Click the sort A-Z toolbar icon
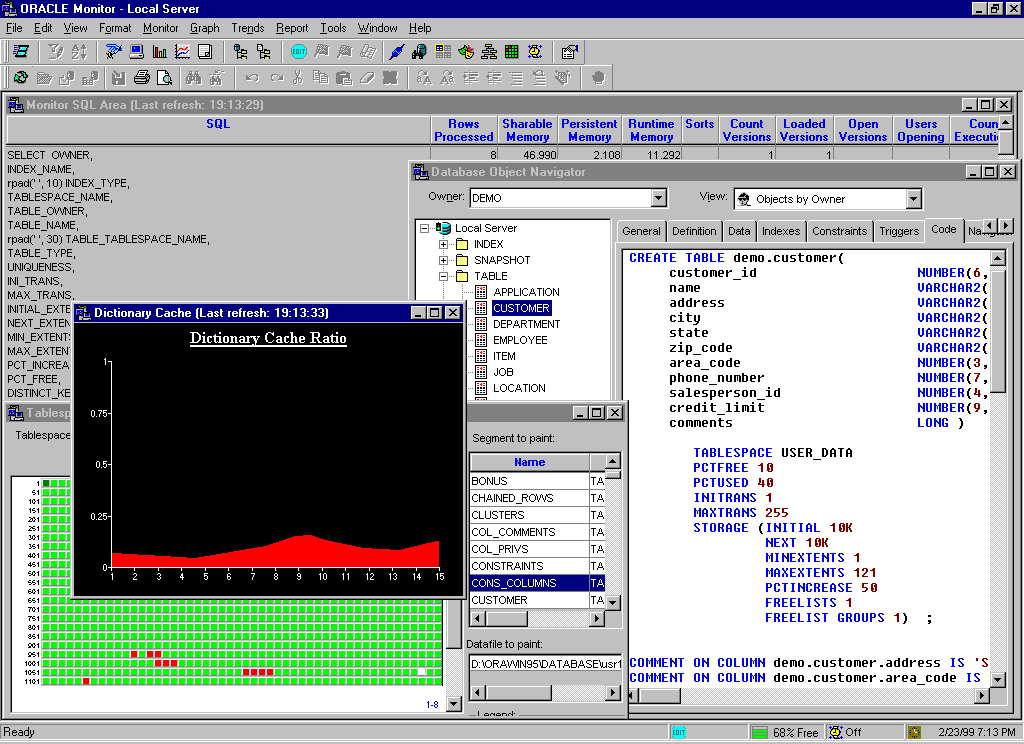The width and height of the screenshot is (1024, 744). [x=79, y=52]
